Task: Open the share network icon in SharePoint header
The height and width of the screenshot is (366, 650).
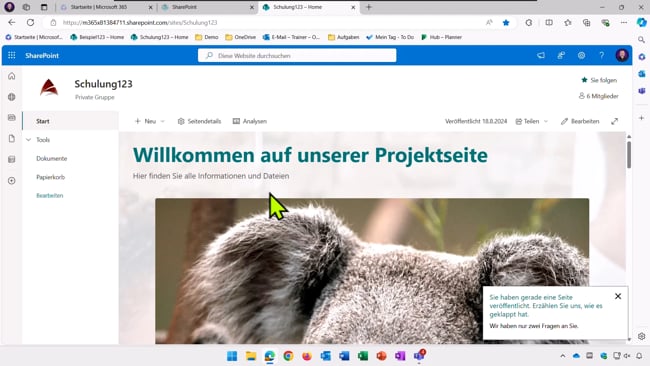Action: tap(561, 55)
